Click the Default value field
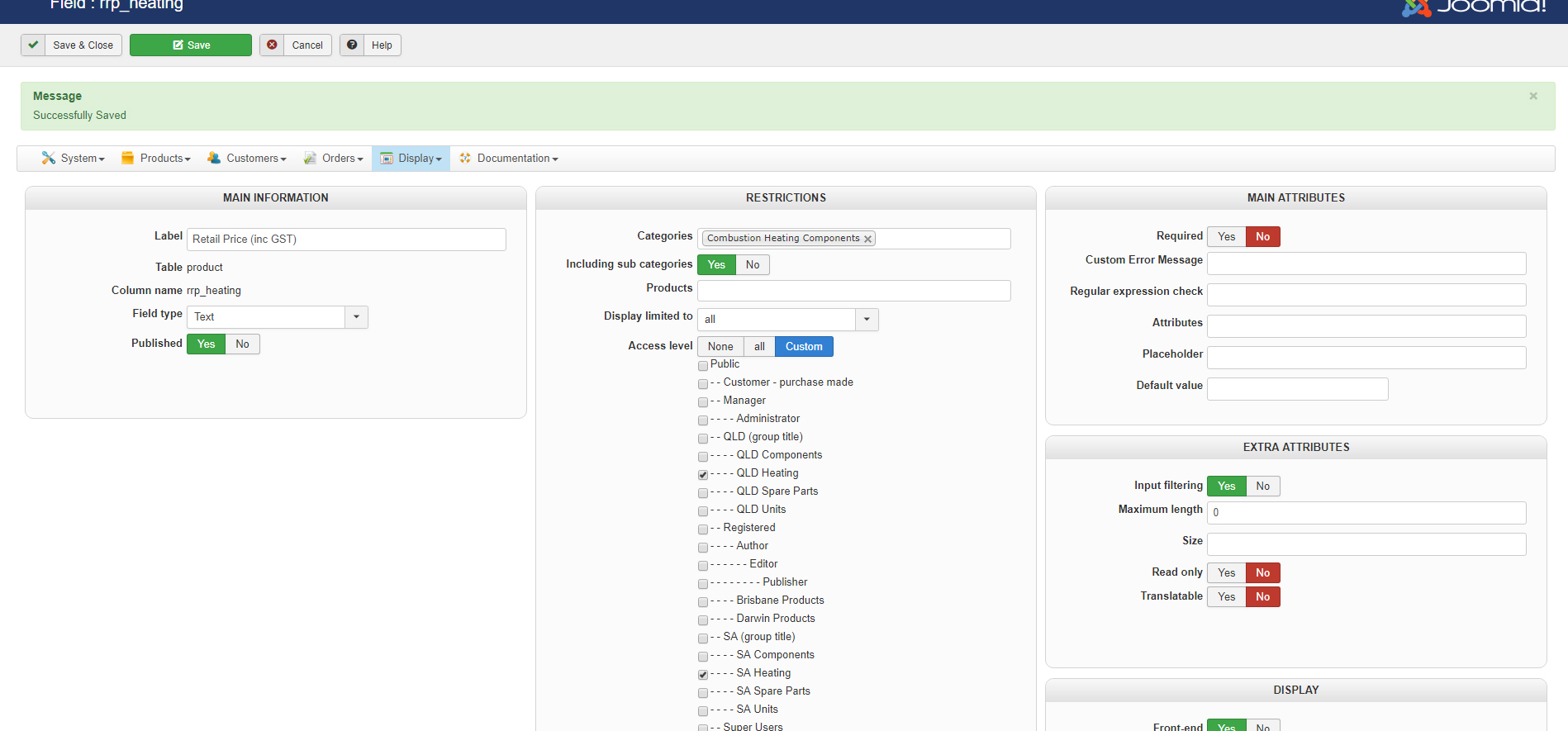1568x731 pixels. coord(1298,389)
